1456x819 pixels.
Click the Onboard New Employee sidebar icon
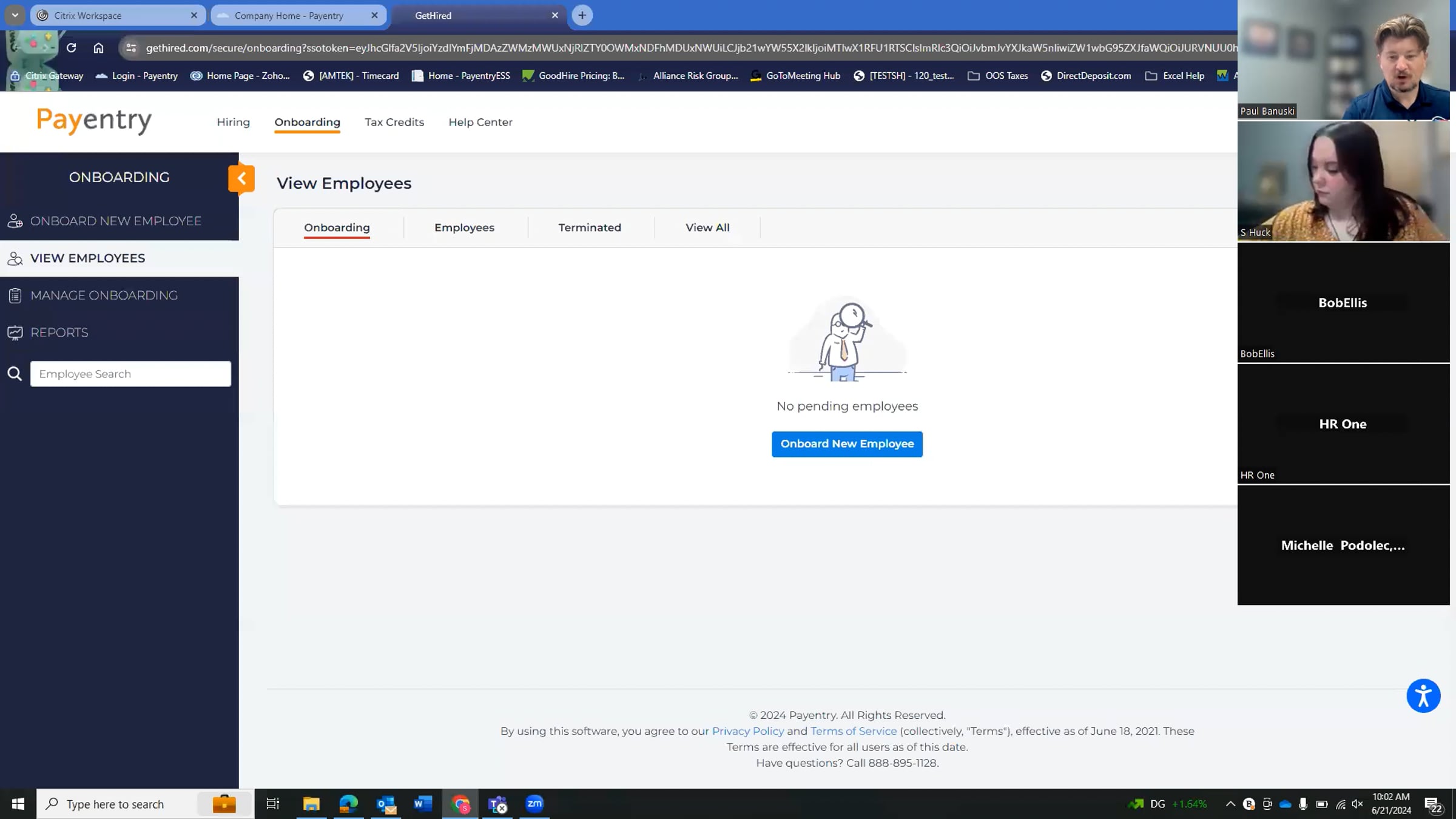[15, 221]
